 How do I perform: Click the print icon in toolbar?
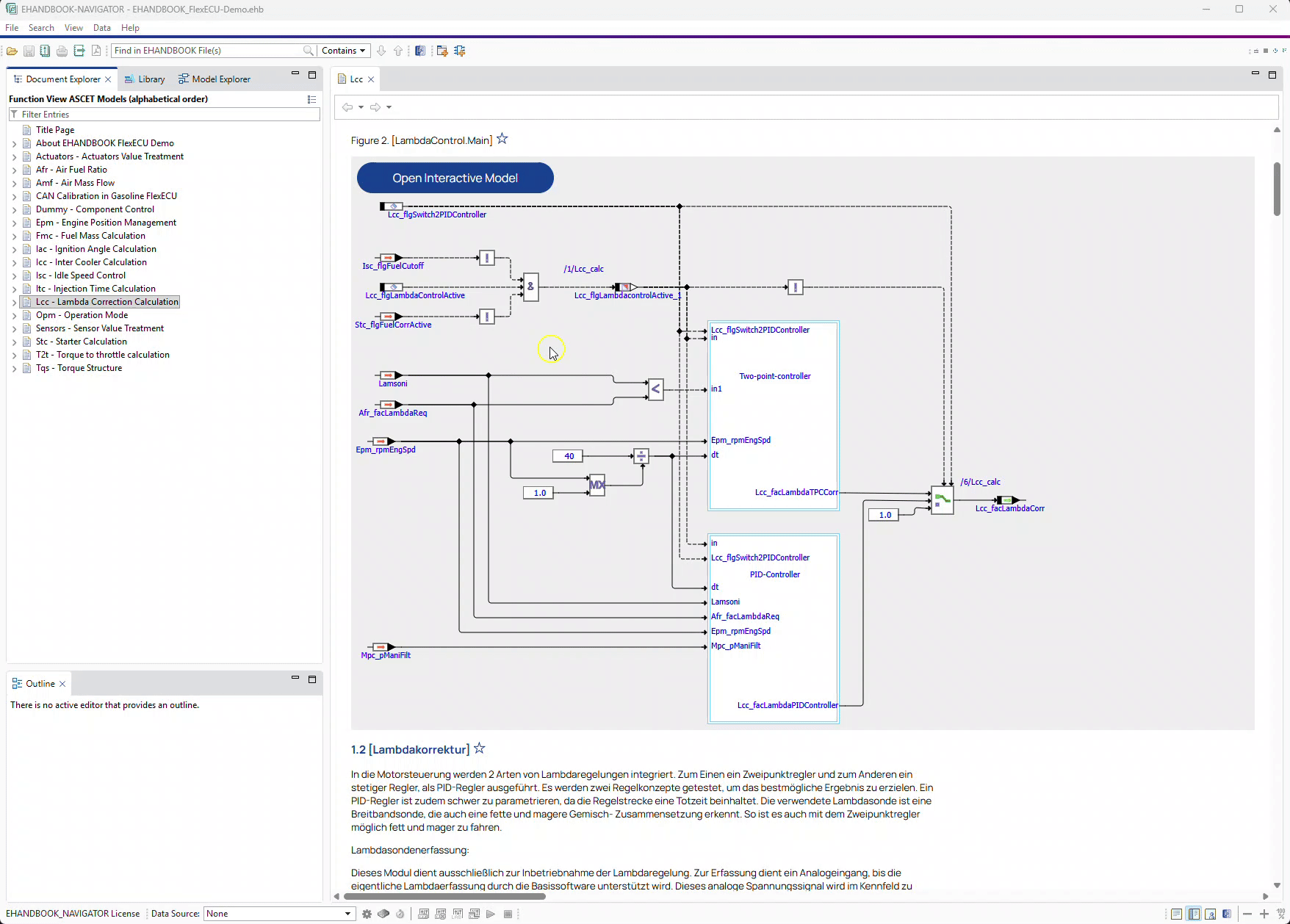(62, 51)
